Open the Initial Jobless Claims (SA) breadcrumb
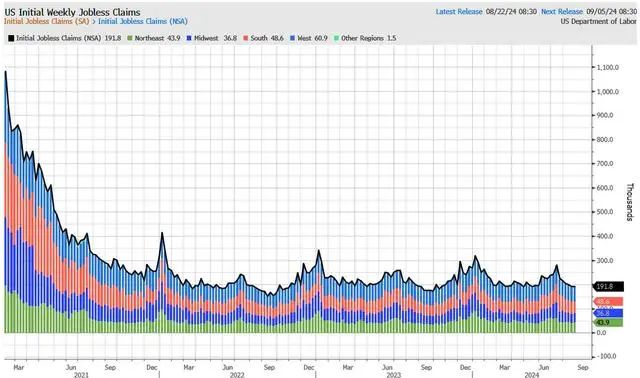Image resolution: width=640 pixels, height=378 pixels. coord(47,21)
